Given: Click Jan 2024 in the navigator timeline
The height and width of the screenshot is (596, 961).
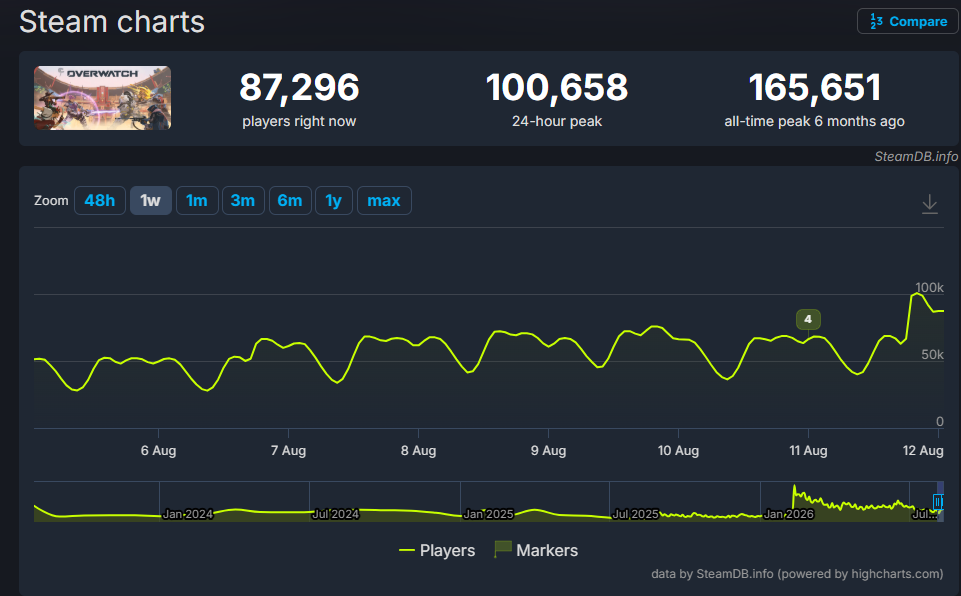Looking at the screenshot, I should [x=188, y=514].
